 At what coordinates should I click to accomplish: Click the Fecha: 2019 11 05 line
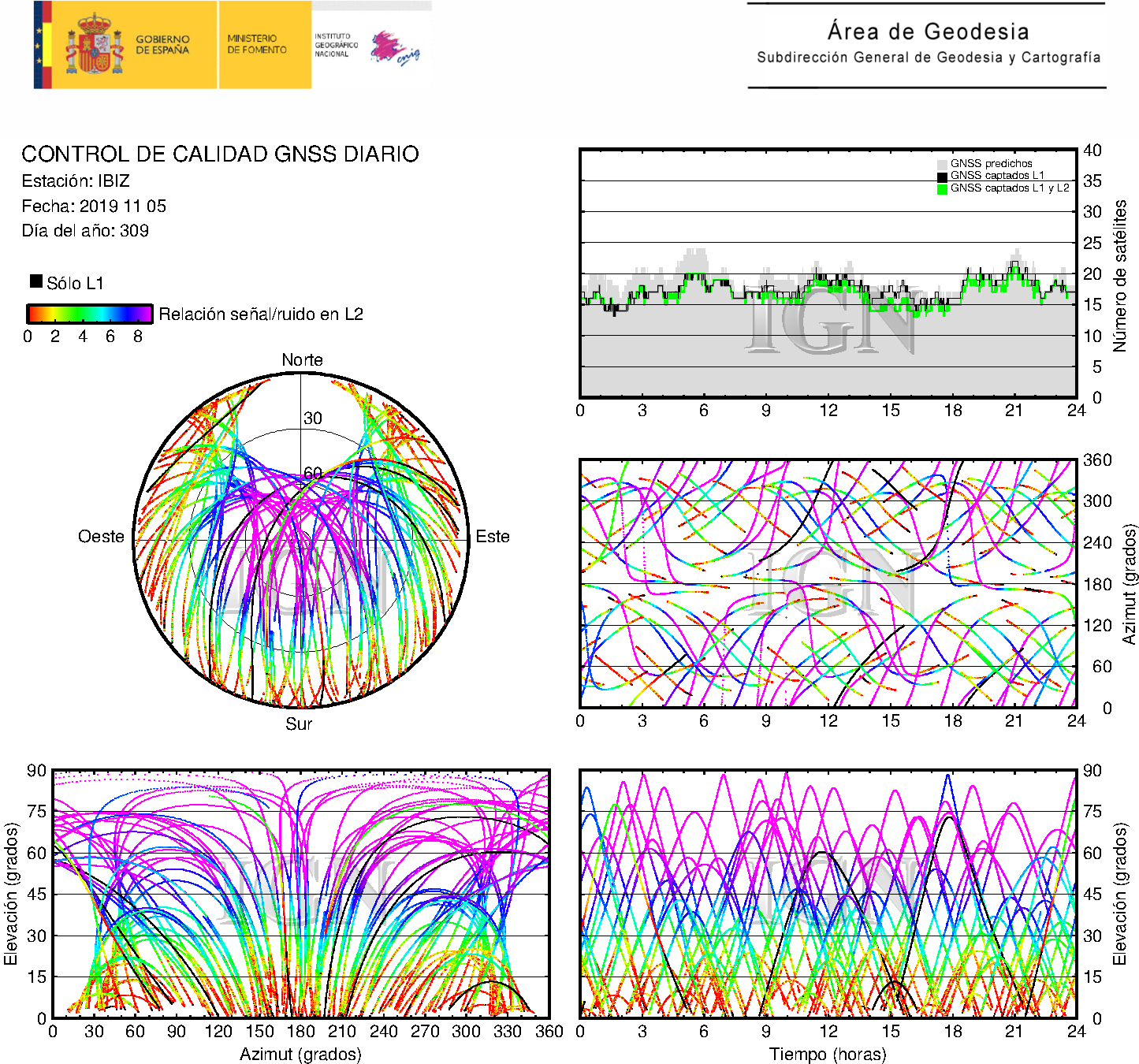pos(94,206)
